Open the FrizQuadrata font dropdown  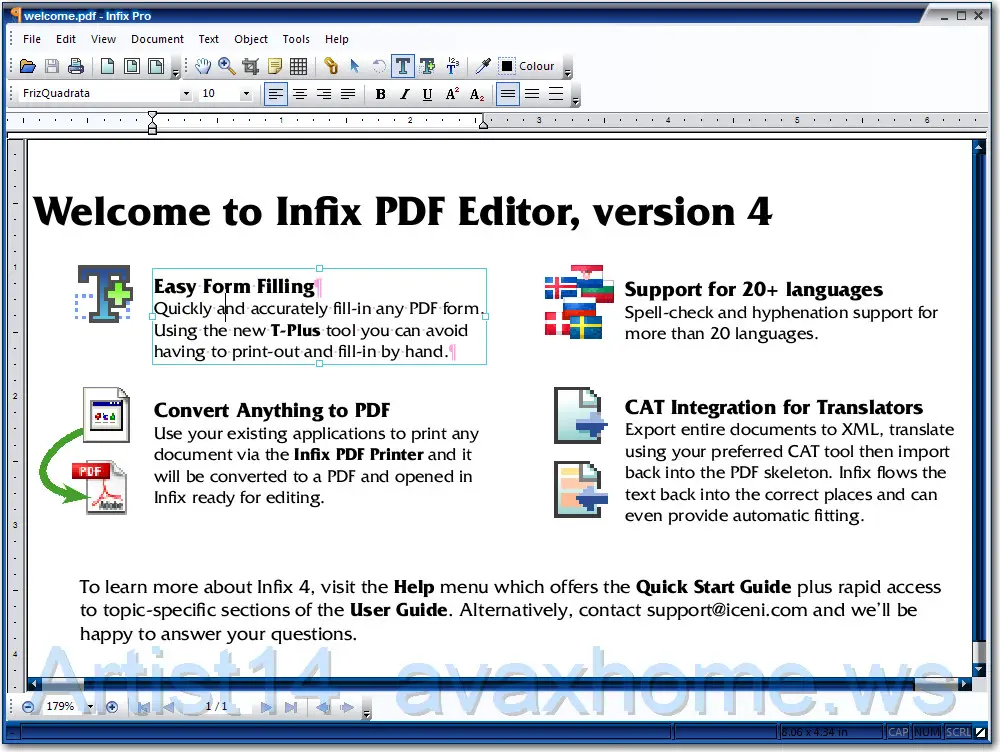click(186, 94)
